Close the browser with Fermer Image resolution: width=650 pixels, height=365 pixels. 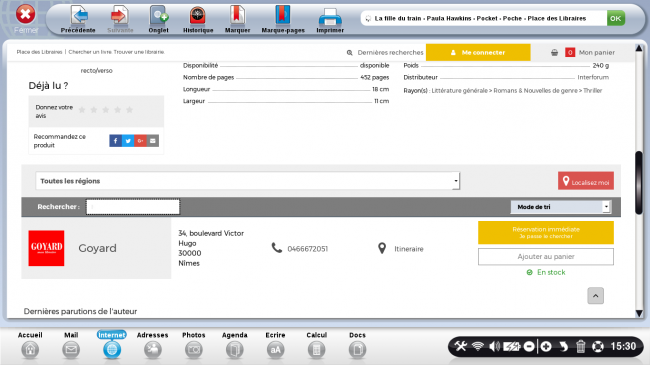[x=26, y=18]
